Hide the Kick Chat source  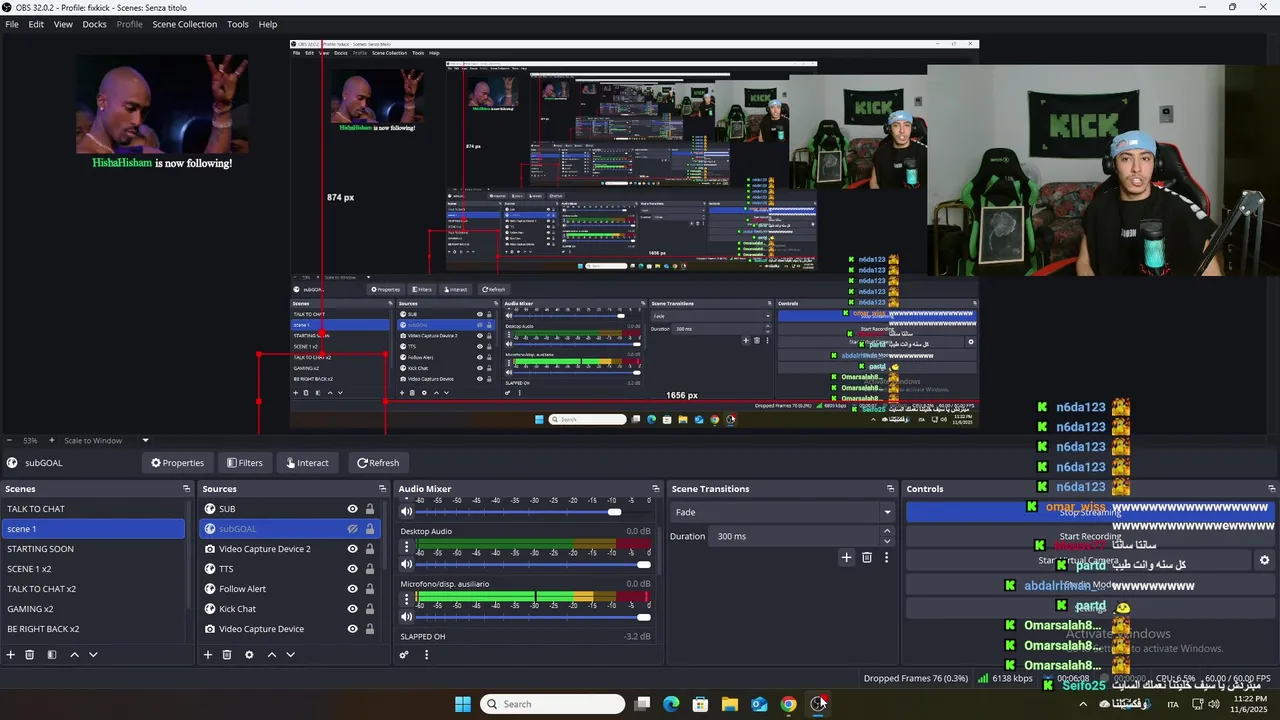point(352,609)
